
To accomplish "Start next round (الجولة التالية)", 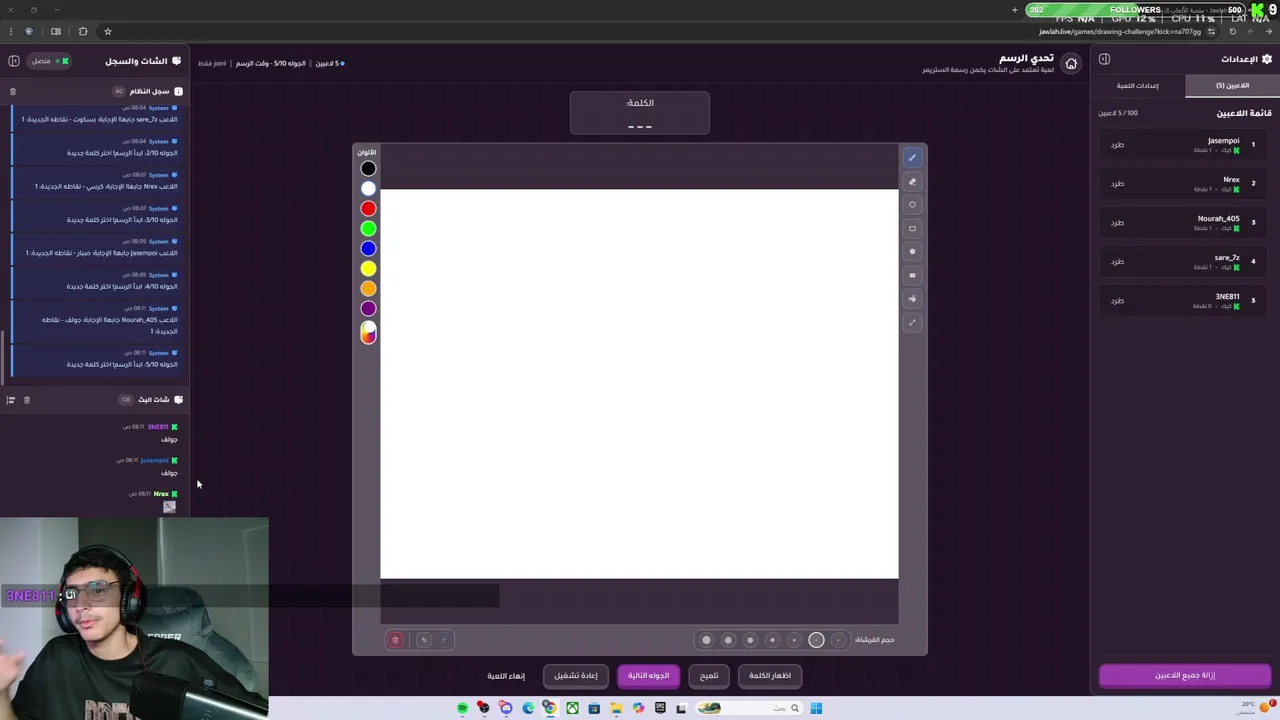I will tap(649, 676).
